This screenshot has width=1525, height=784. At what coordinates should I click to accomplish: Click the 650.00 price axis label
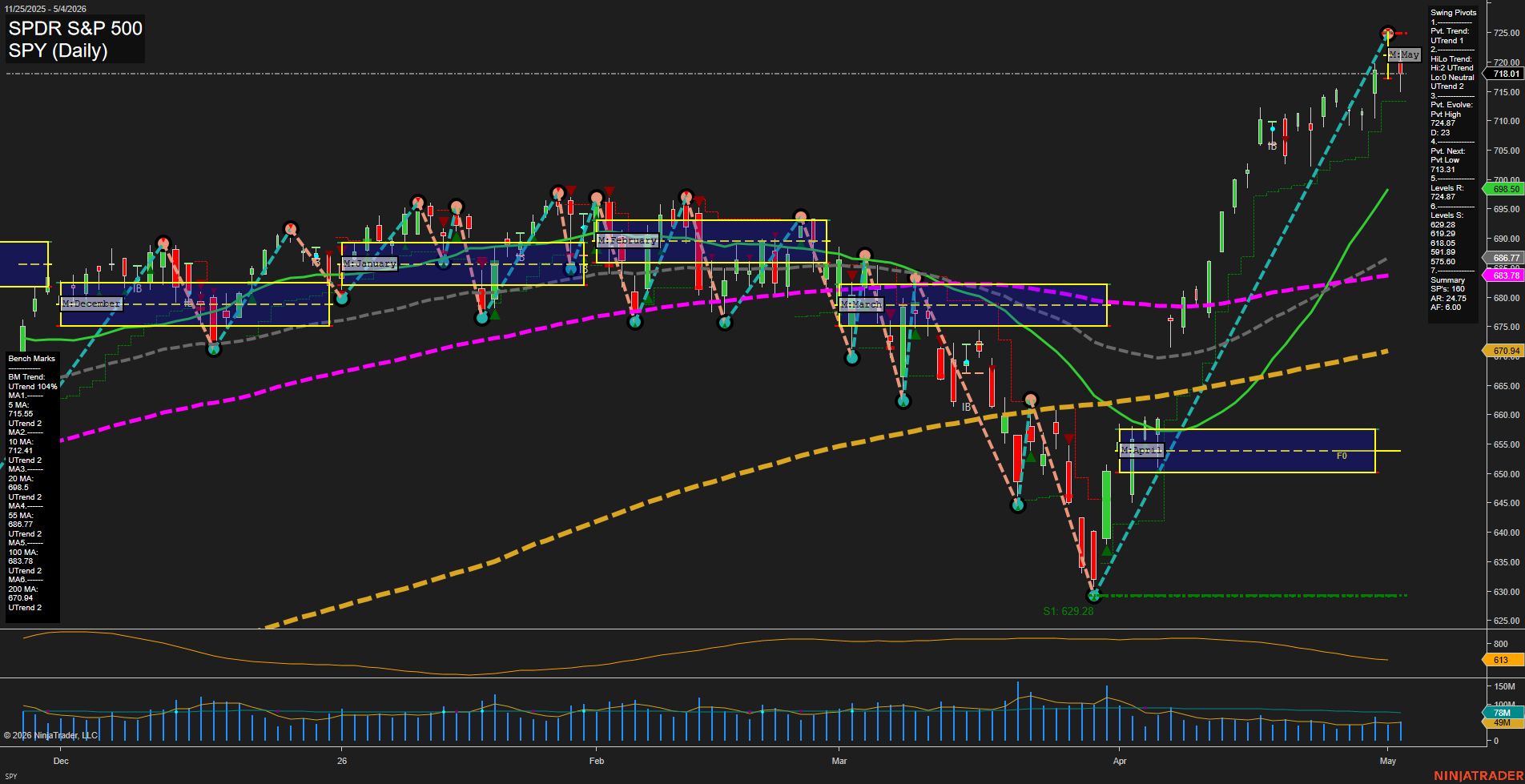click(x=1507, y=474)
